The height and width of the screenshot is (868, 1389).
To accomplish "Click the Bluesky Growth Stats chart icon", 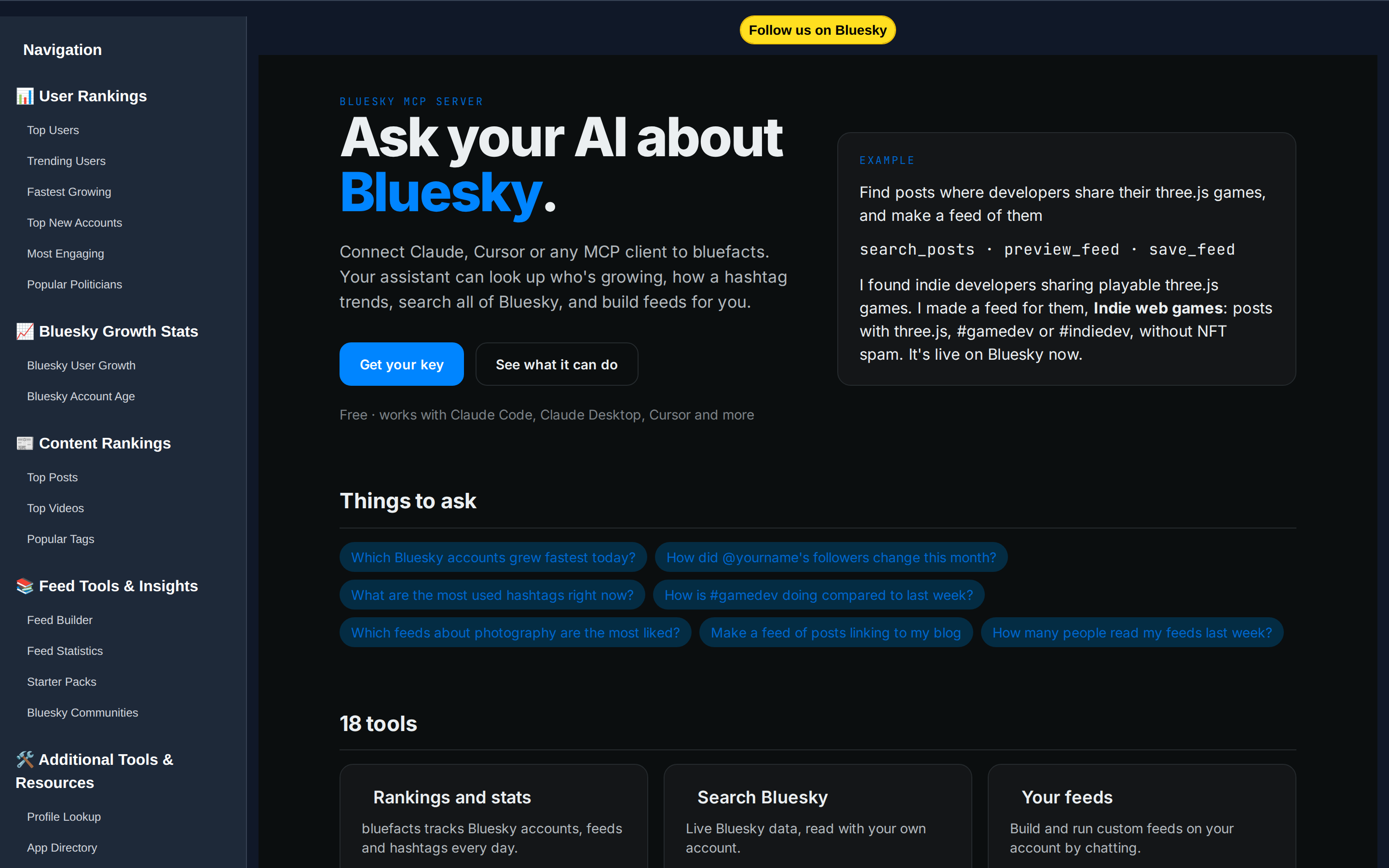I will point(25,331).
